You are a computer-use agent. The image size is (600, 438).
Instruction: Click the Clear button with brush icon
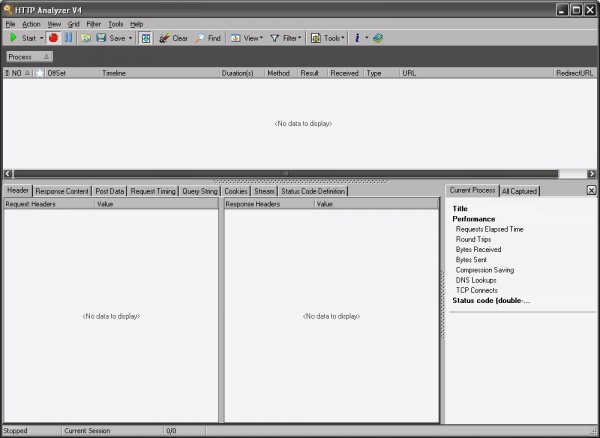pos(173,38)
